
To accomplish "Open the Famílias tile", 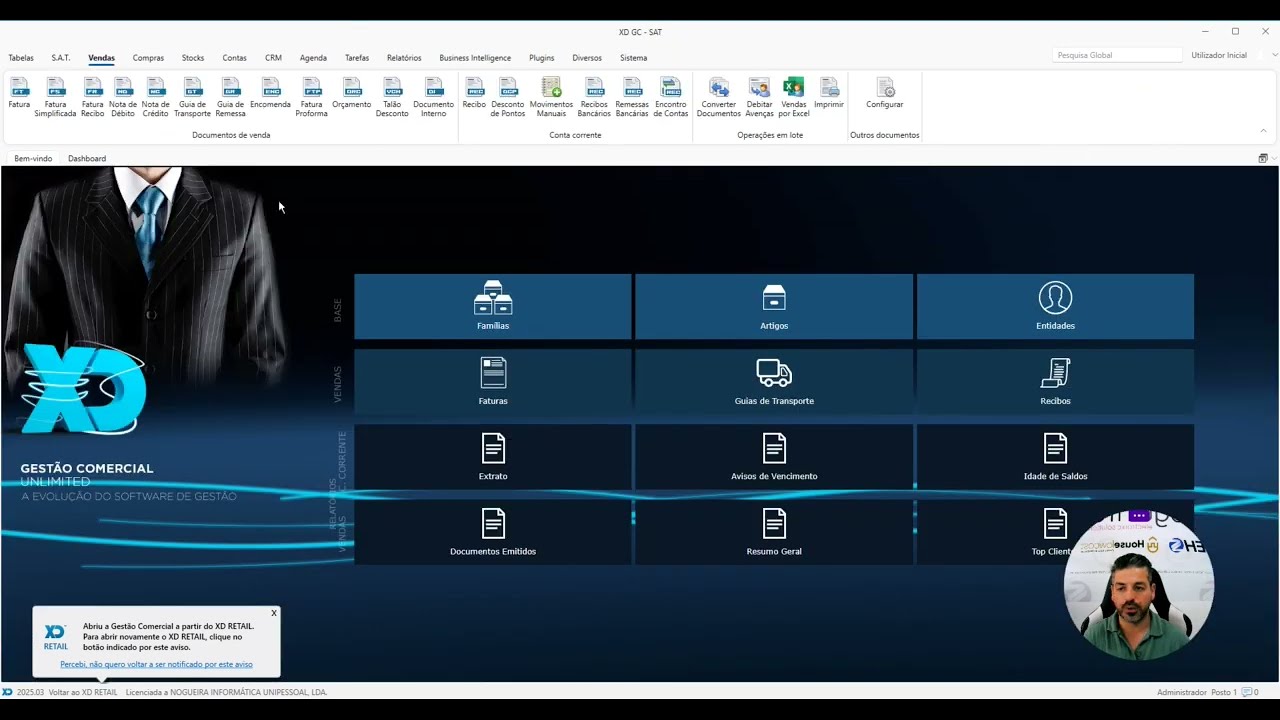I will 493,306.
